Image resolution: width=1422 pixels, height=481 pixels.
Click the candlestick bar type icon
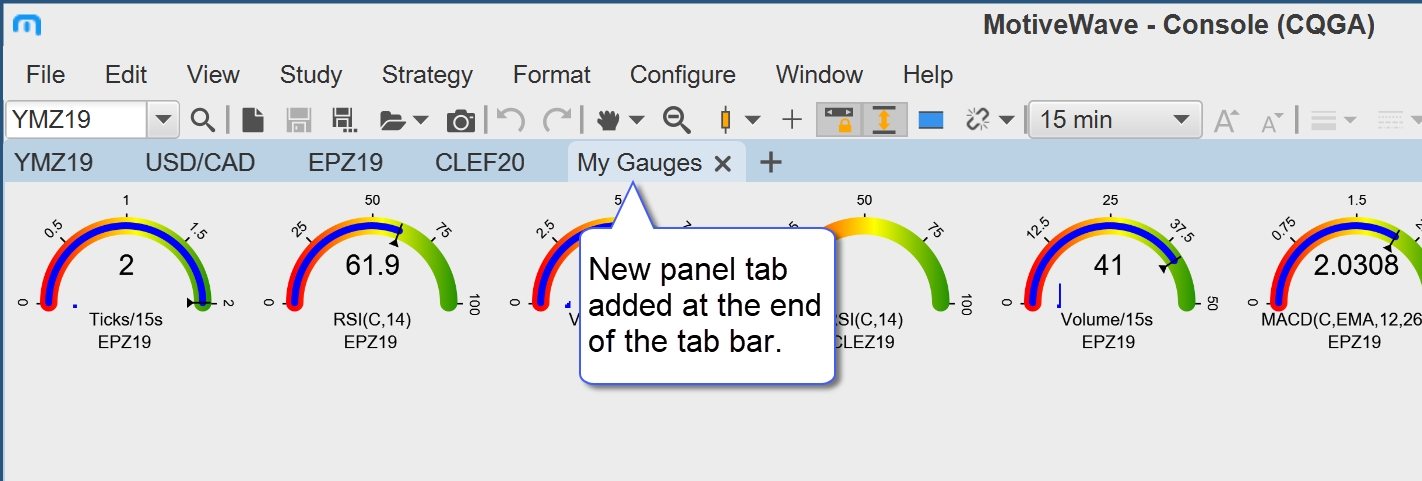pos(727,120)
